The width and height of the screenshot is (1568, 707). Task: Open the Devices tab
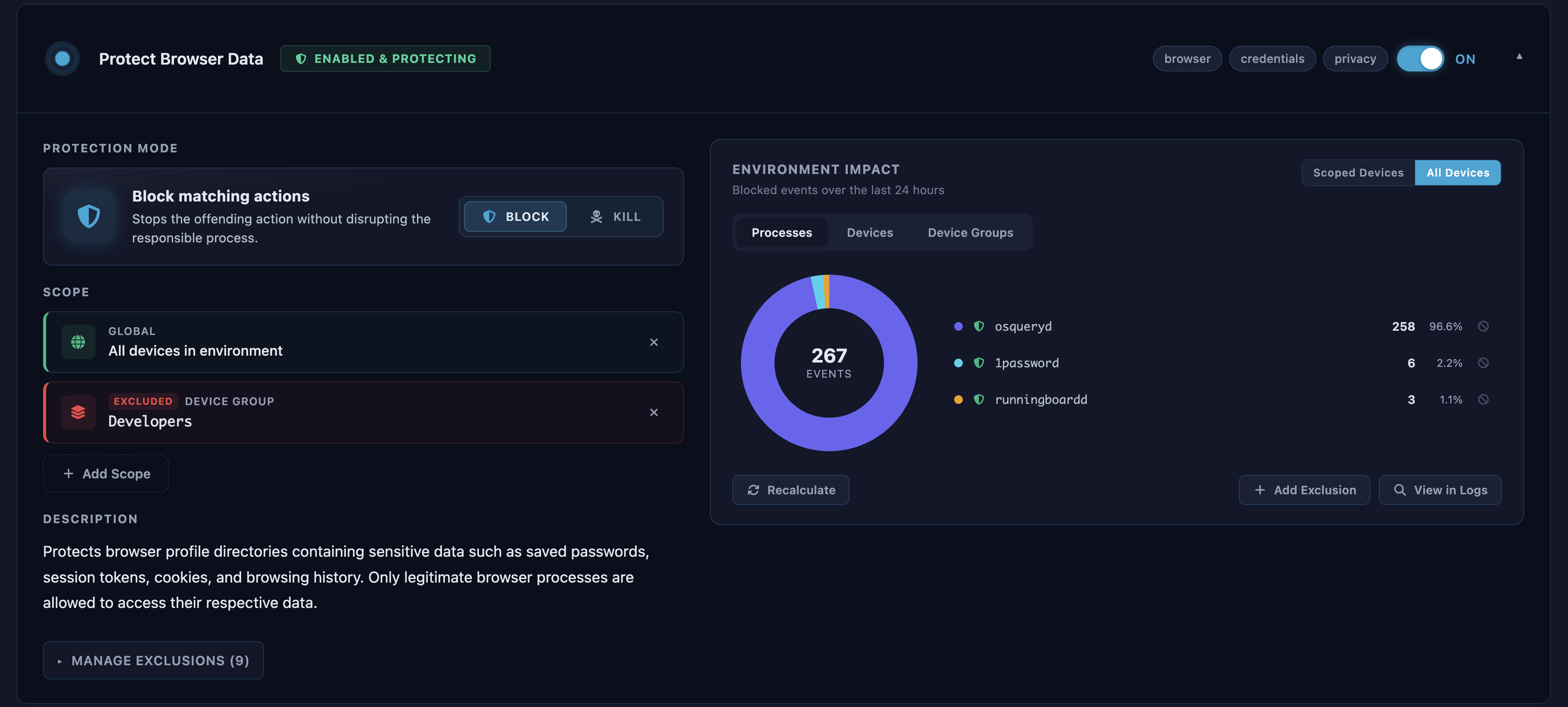click(870, 233)
